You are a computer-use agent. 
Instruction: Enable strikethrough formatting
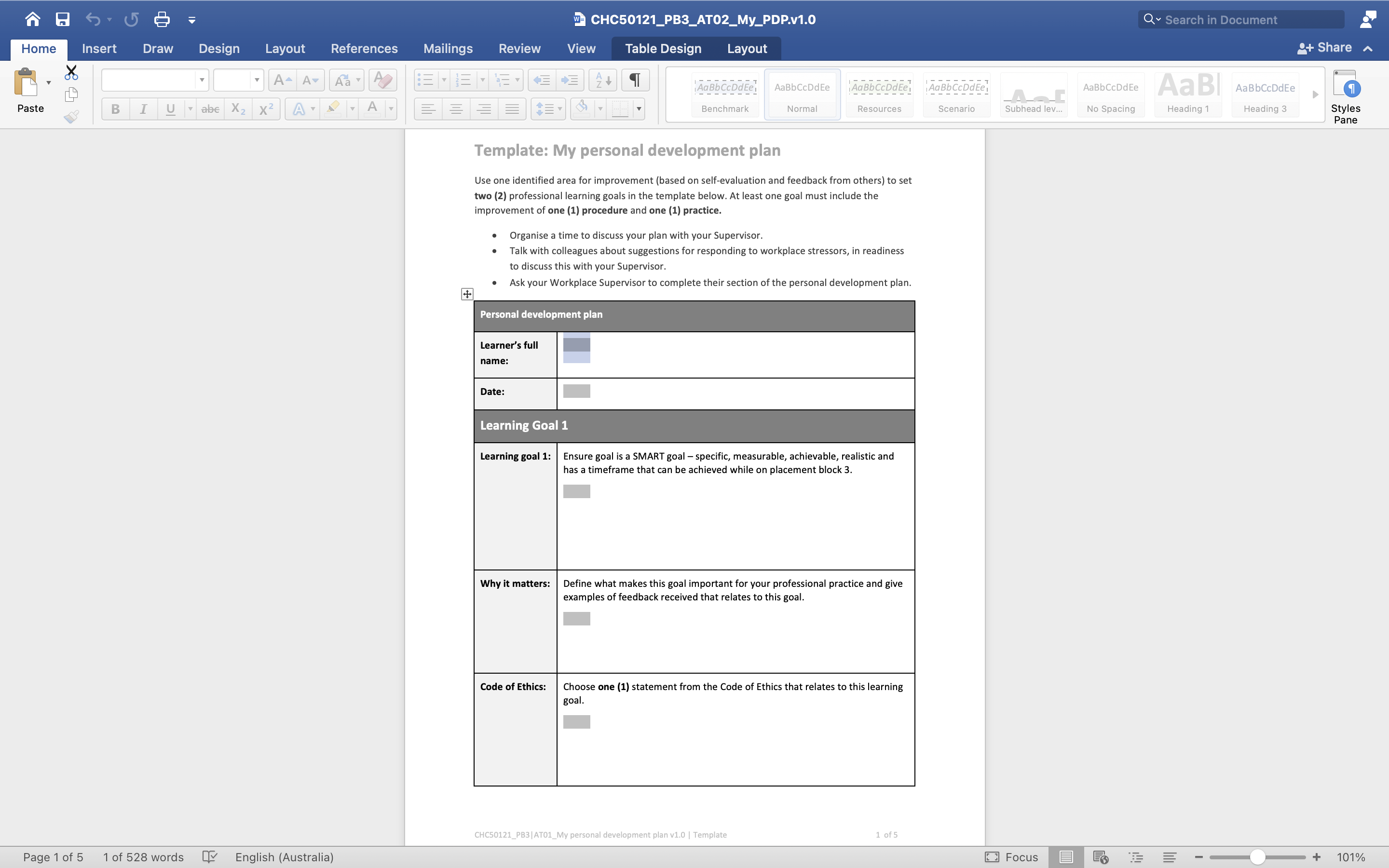210,108
